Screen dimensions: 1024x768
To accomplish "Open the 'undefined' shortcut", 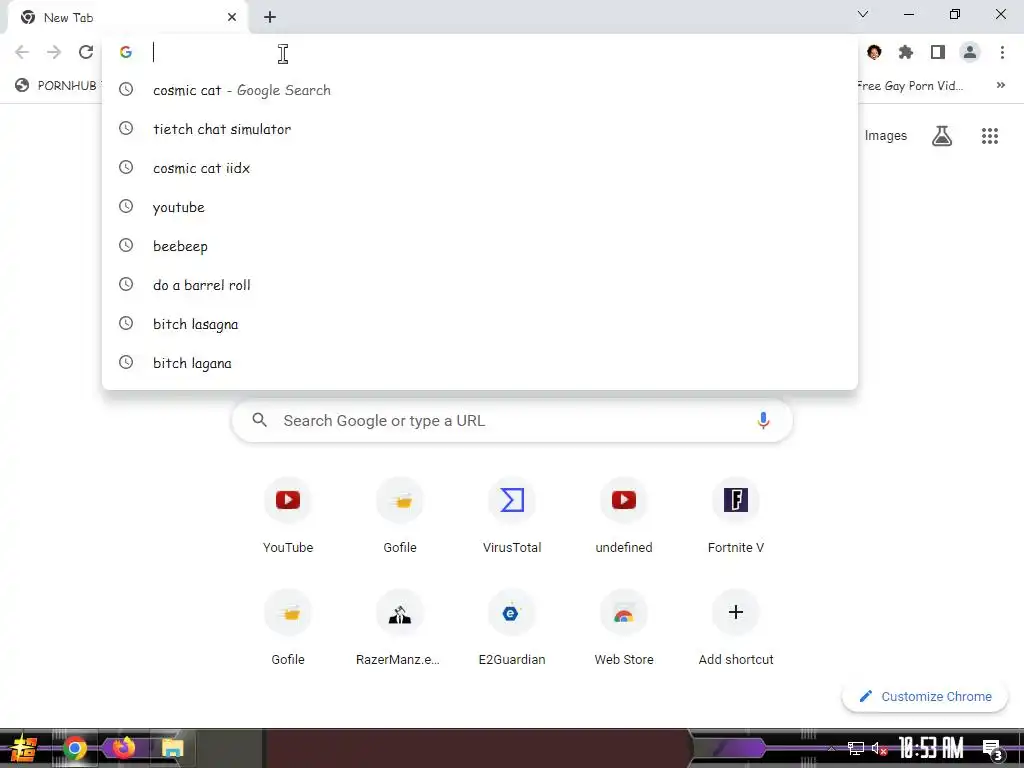I will pyautogui.click(x=624, y=515).
